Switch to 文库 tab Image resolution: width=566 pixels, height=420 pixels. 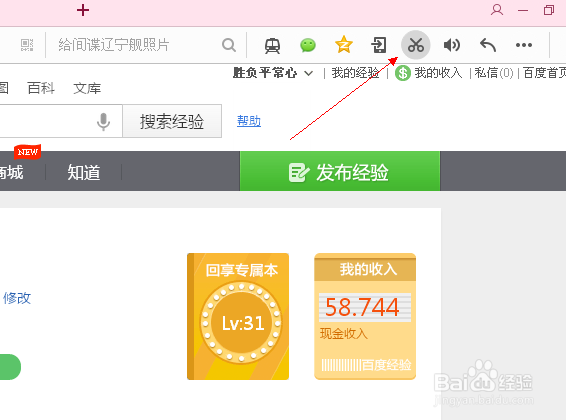pyautogui.click(x=87, y=88)
